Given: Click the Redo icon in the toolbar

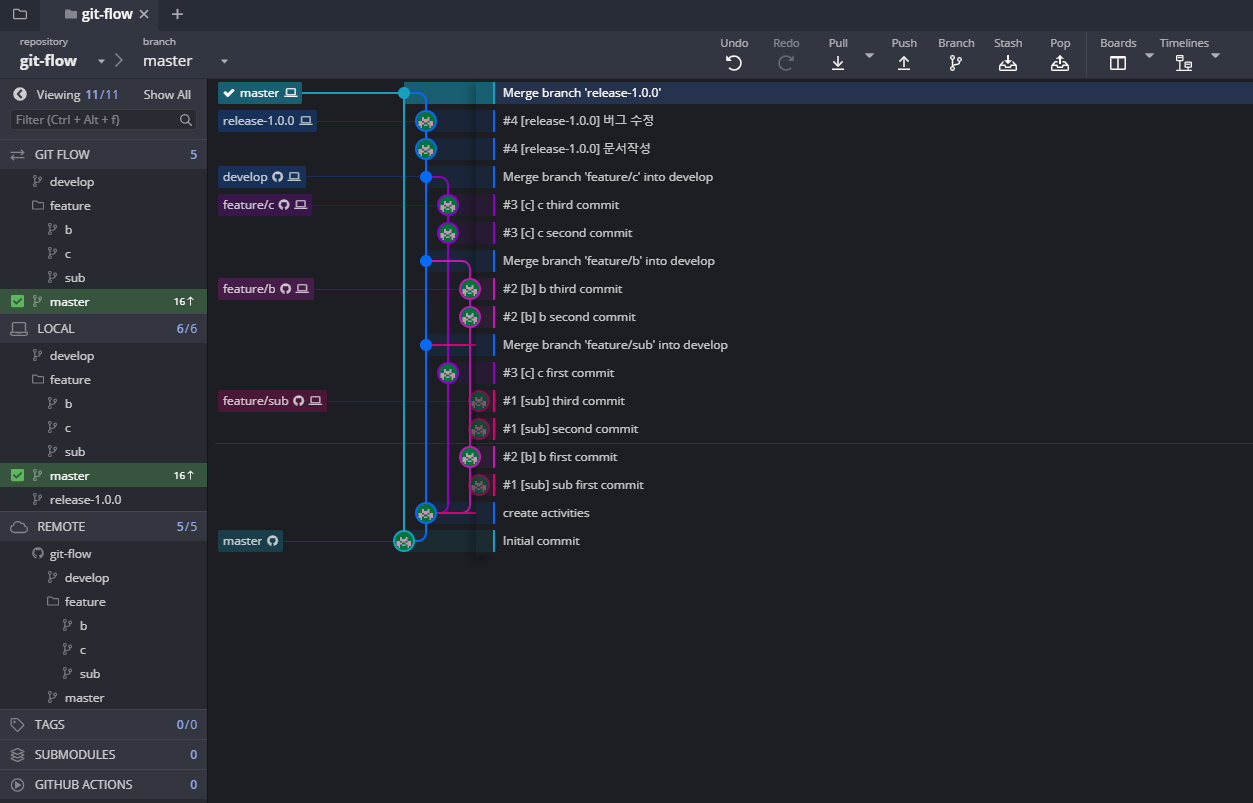Looking at the screenshot, I should click(786, 61).
